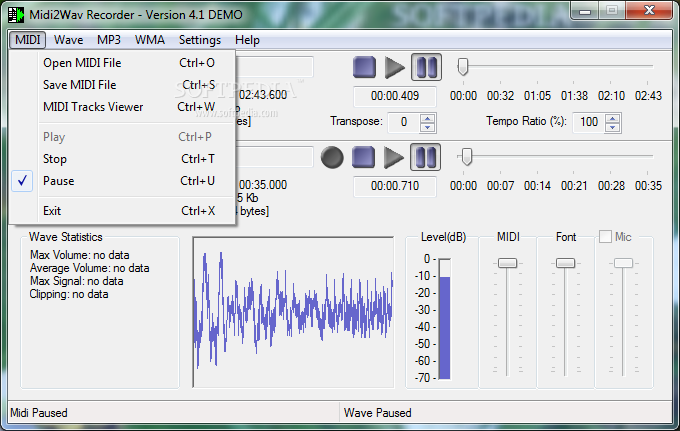Start MIDI playback with the play triangle
Viewport: 680px width, 431px height.
pos(394,68)
